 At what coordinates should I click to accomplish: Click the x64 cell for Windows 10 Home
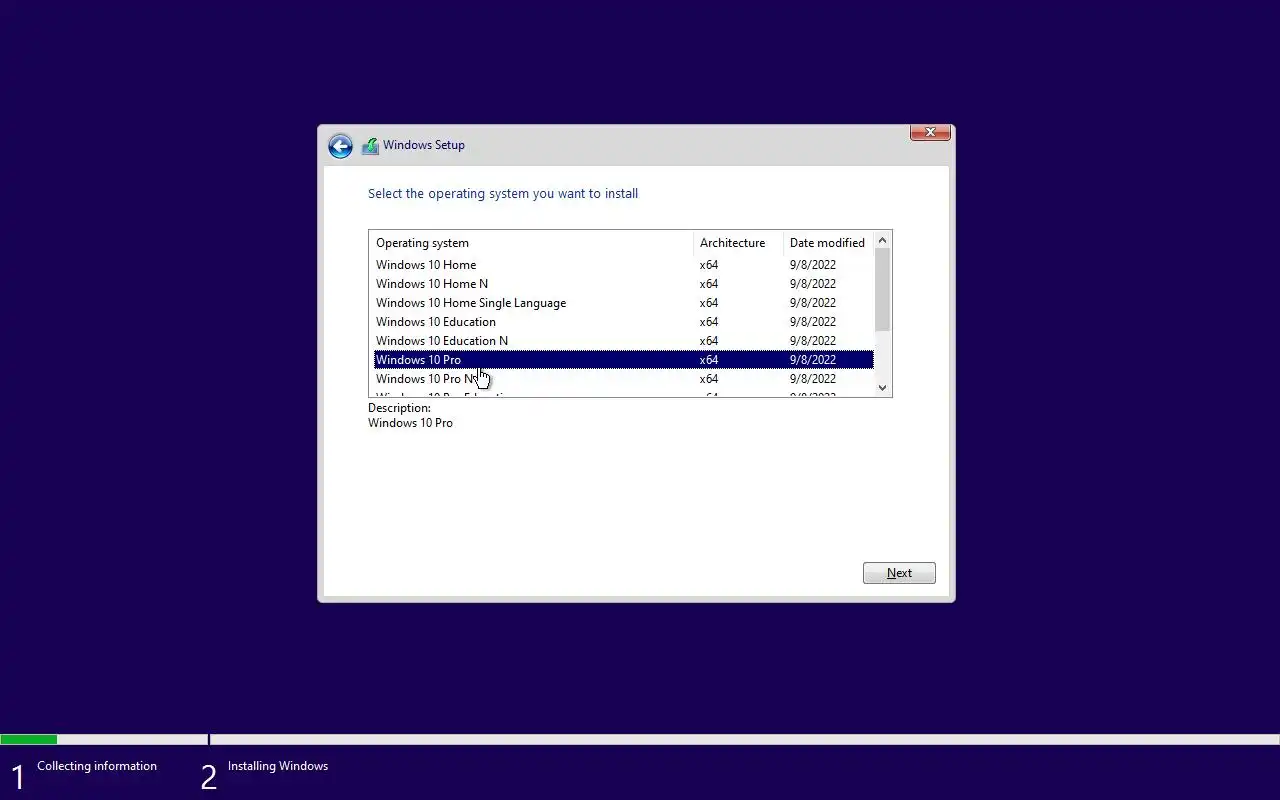pyautogui.click(x=709, y=265)
